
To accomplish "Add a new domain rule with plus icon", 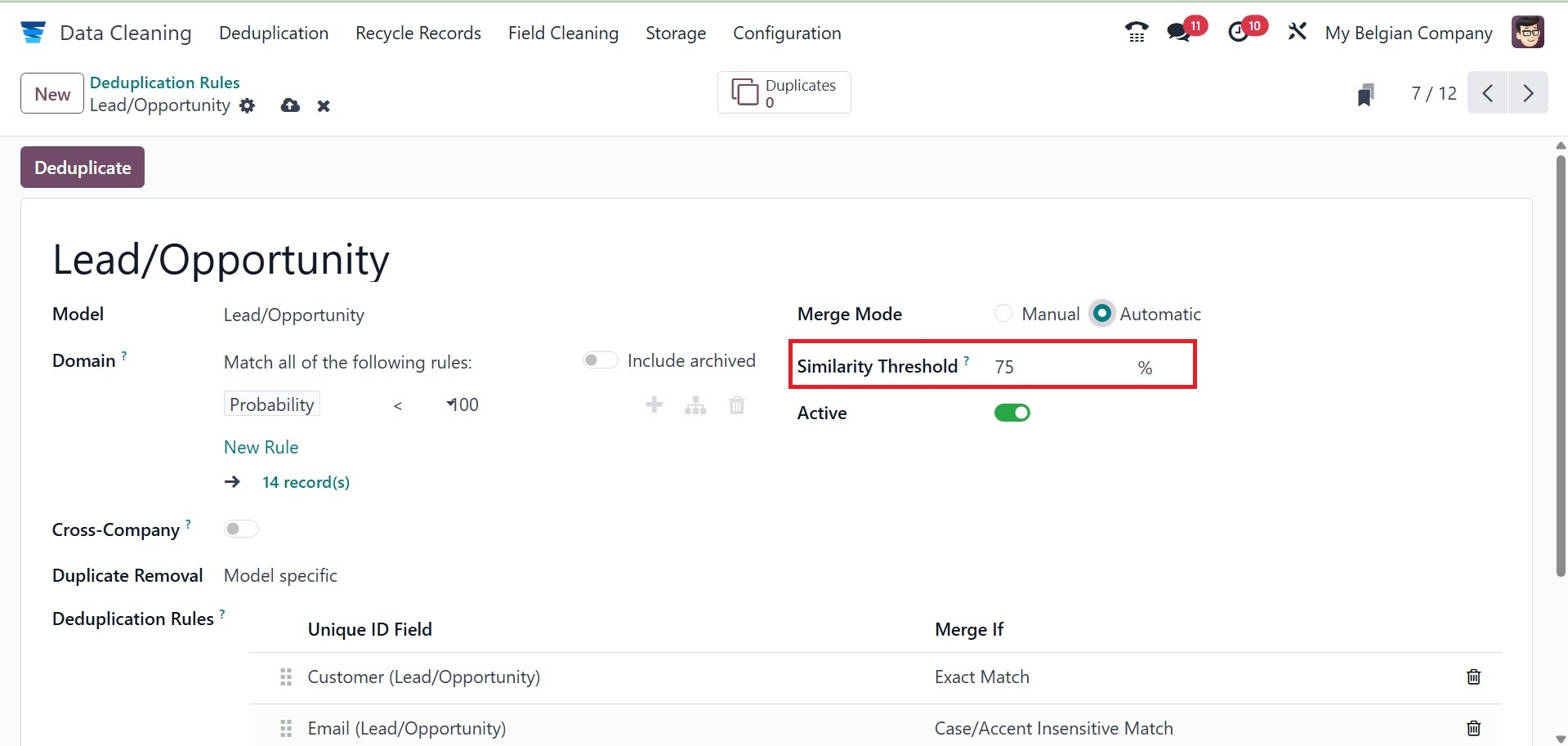I will point(654,405).
